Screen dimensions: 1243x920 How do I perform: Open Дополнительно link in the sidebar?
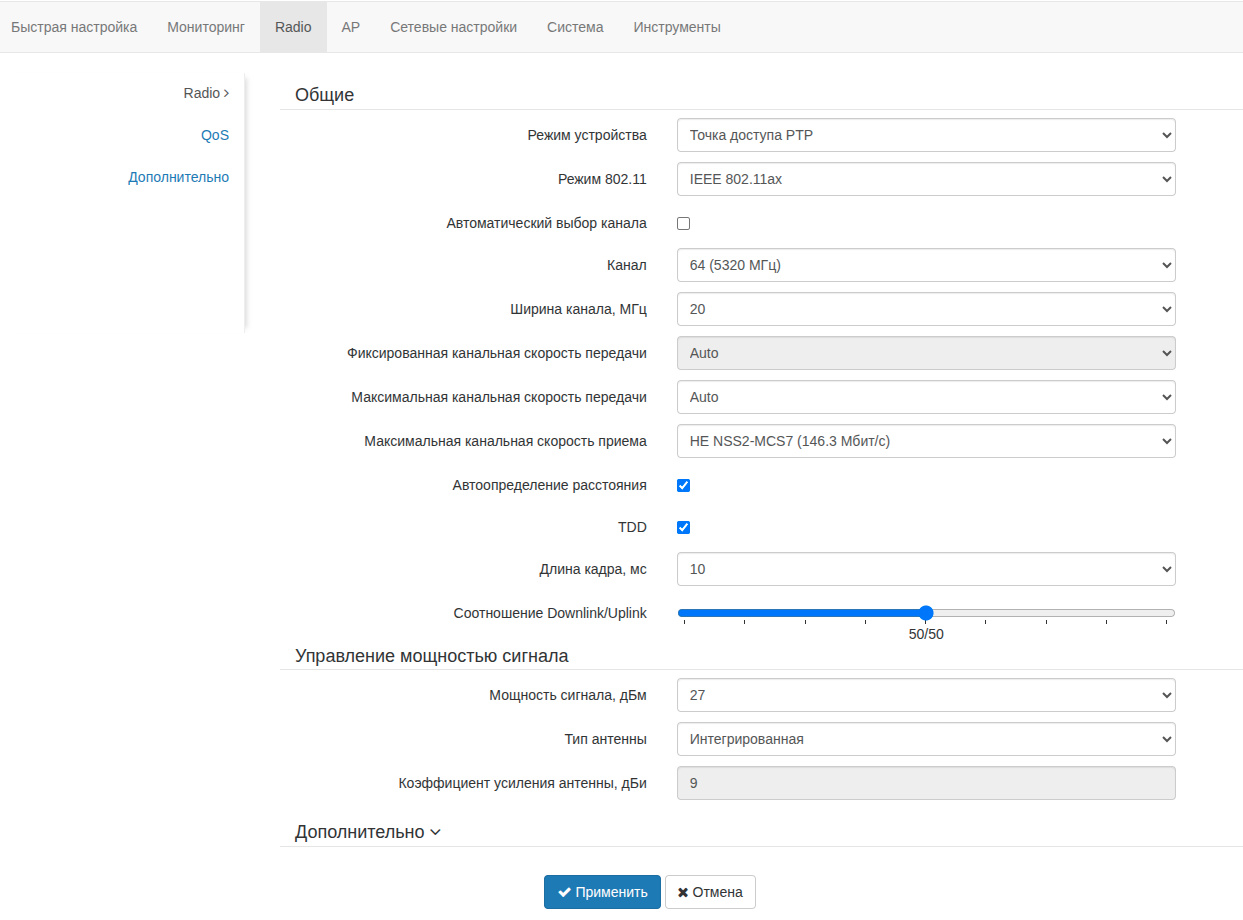tap(178, 177)
